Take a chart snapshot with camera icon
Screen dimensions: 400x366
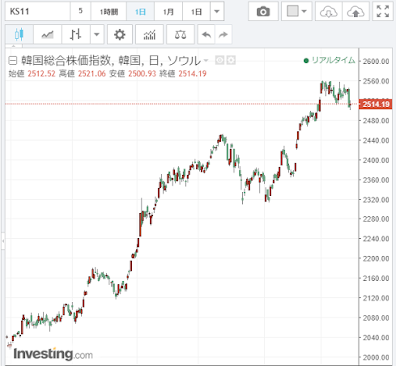pyautogui.click(x=263, y=12)
